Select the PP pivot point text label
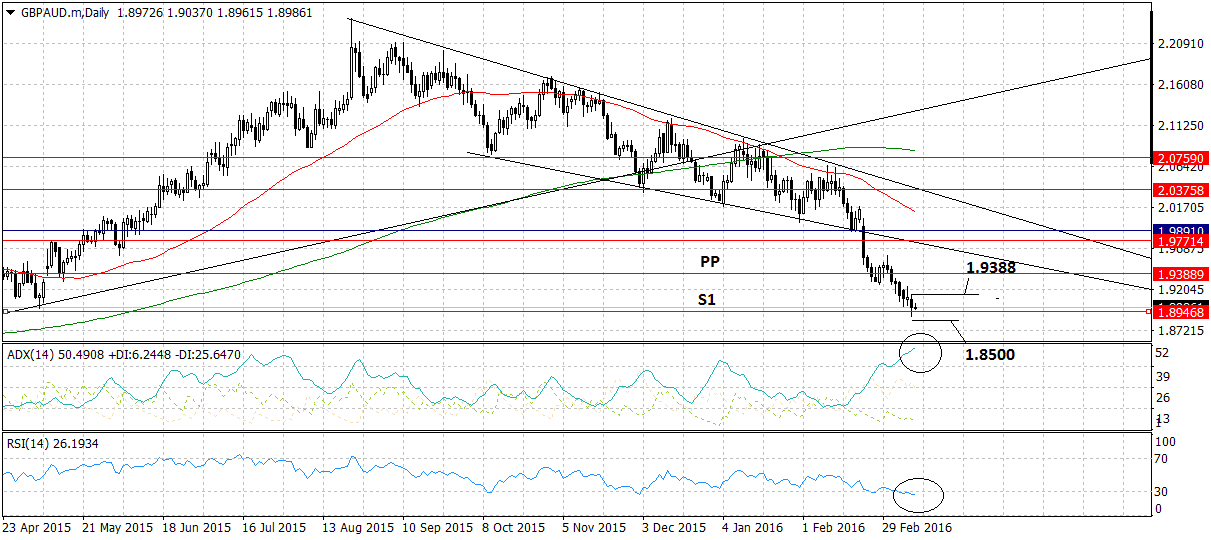 tap(710, 261)
